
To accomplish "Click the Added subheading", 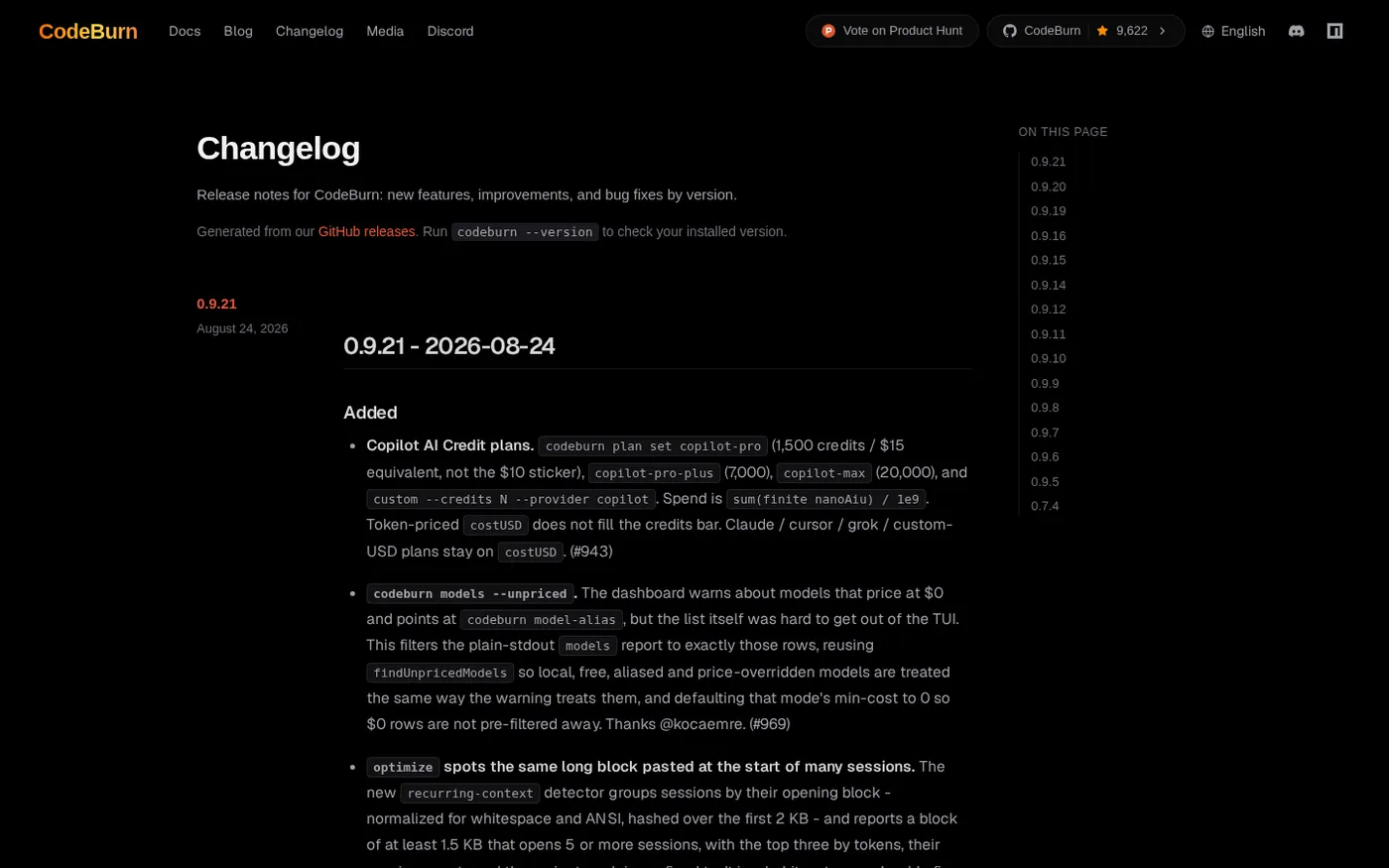I will pos(370,413).
